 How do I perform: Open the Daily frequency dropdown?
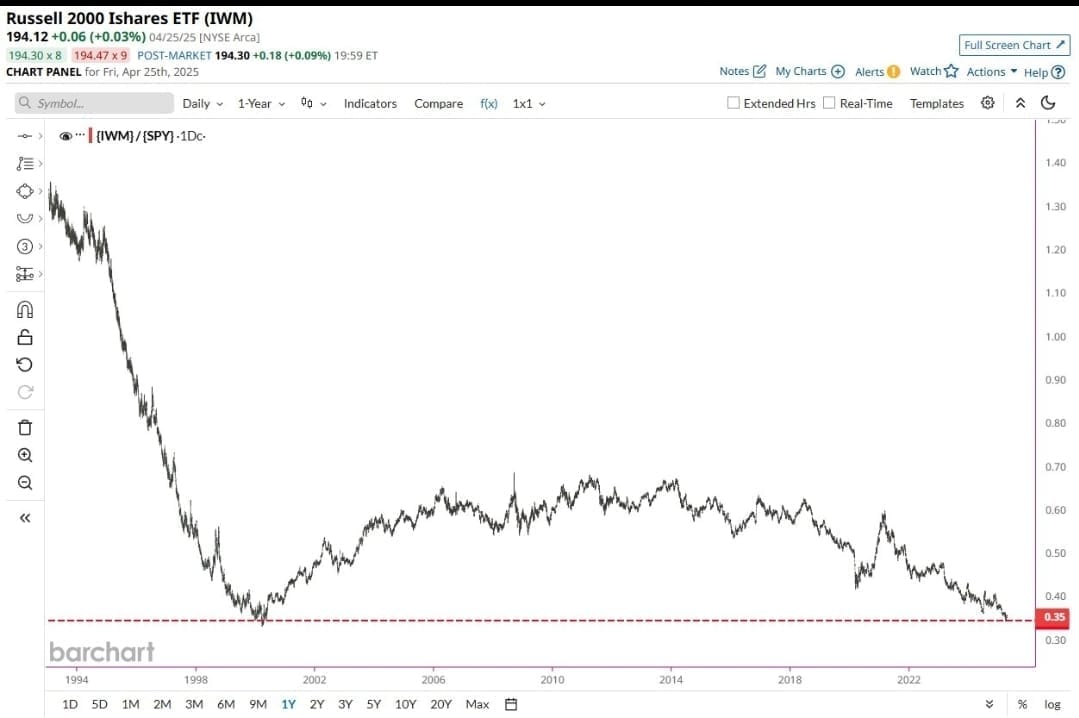coord(202,103)
